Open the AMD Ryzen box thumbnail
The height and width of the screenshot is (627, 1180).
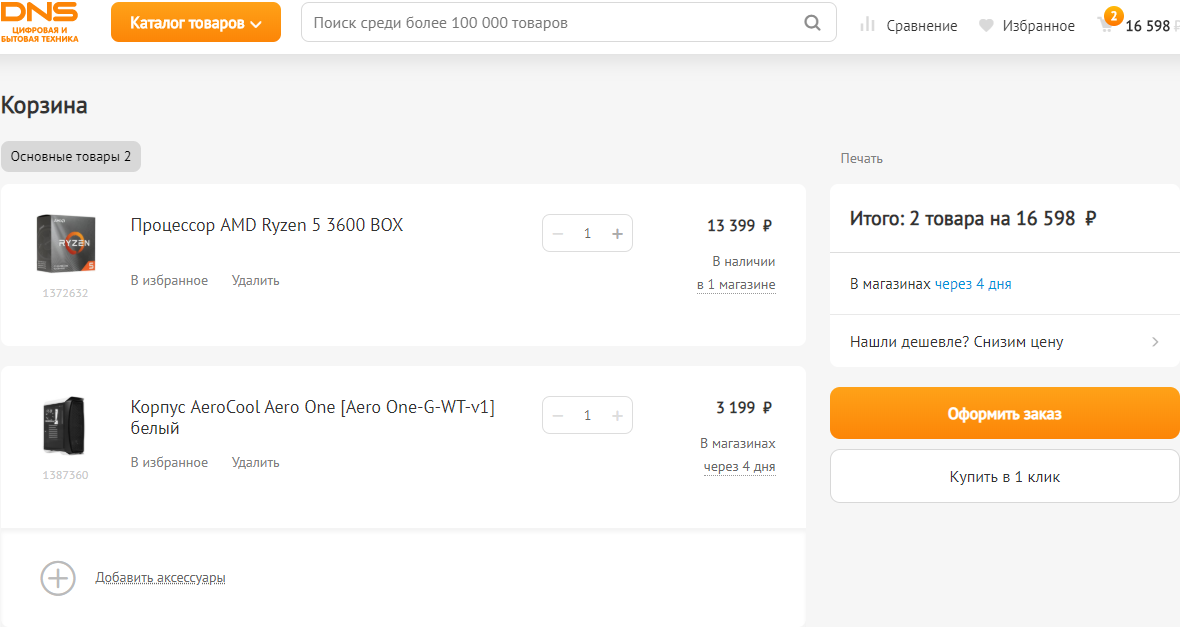(65, 243)
